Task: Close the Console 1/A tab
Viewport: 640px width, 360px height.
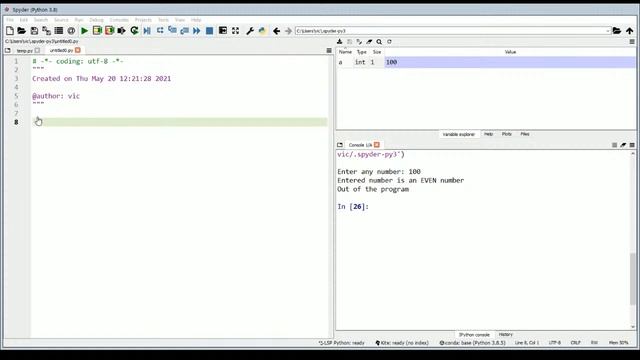Action: [x=377, y=145]
